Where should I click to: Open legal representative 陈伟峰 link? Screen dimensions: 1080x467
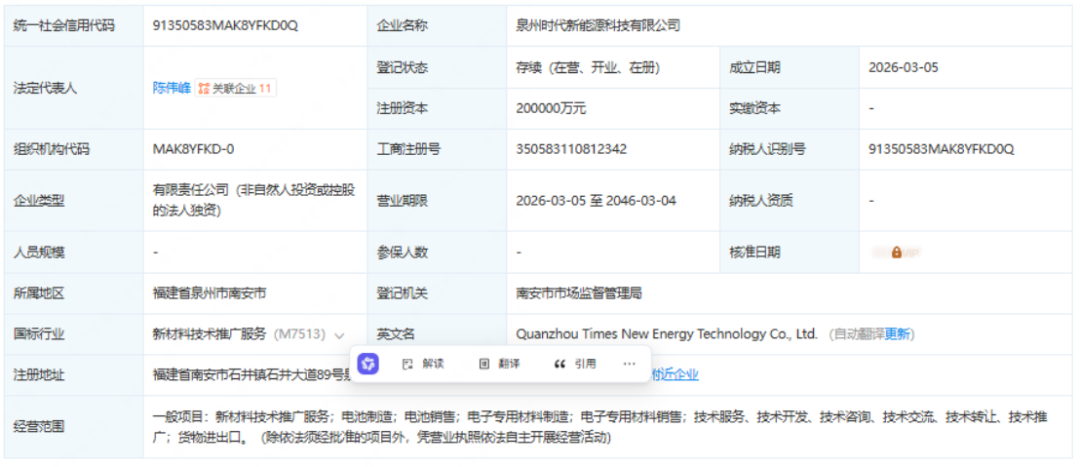tap(172, 88)
